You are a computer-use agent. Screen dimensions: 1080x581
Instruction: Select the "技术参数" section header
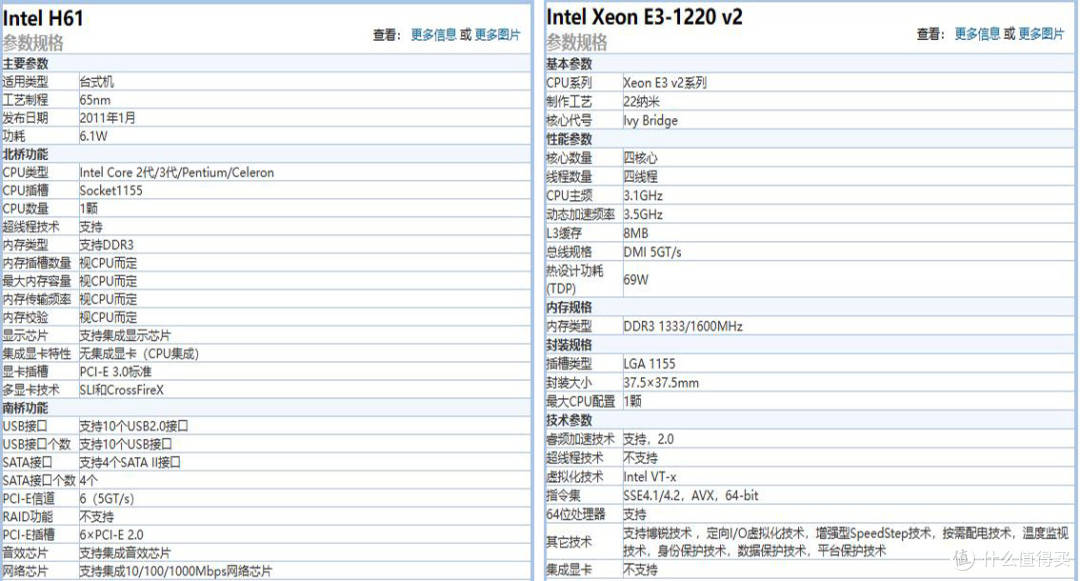pyautogui.click(x=570, y=420)
